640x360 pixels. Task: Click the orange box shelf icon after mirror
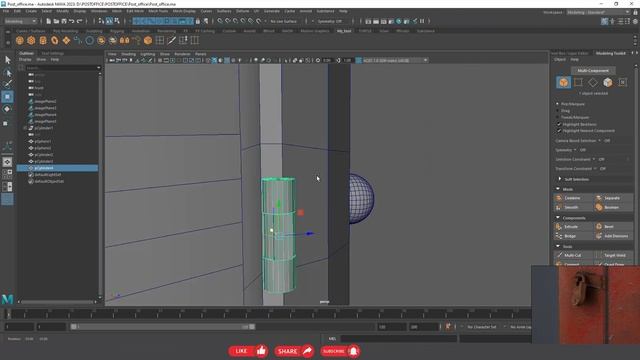point(148,40)
